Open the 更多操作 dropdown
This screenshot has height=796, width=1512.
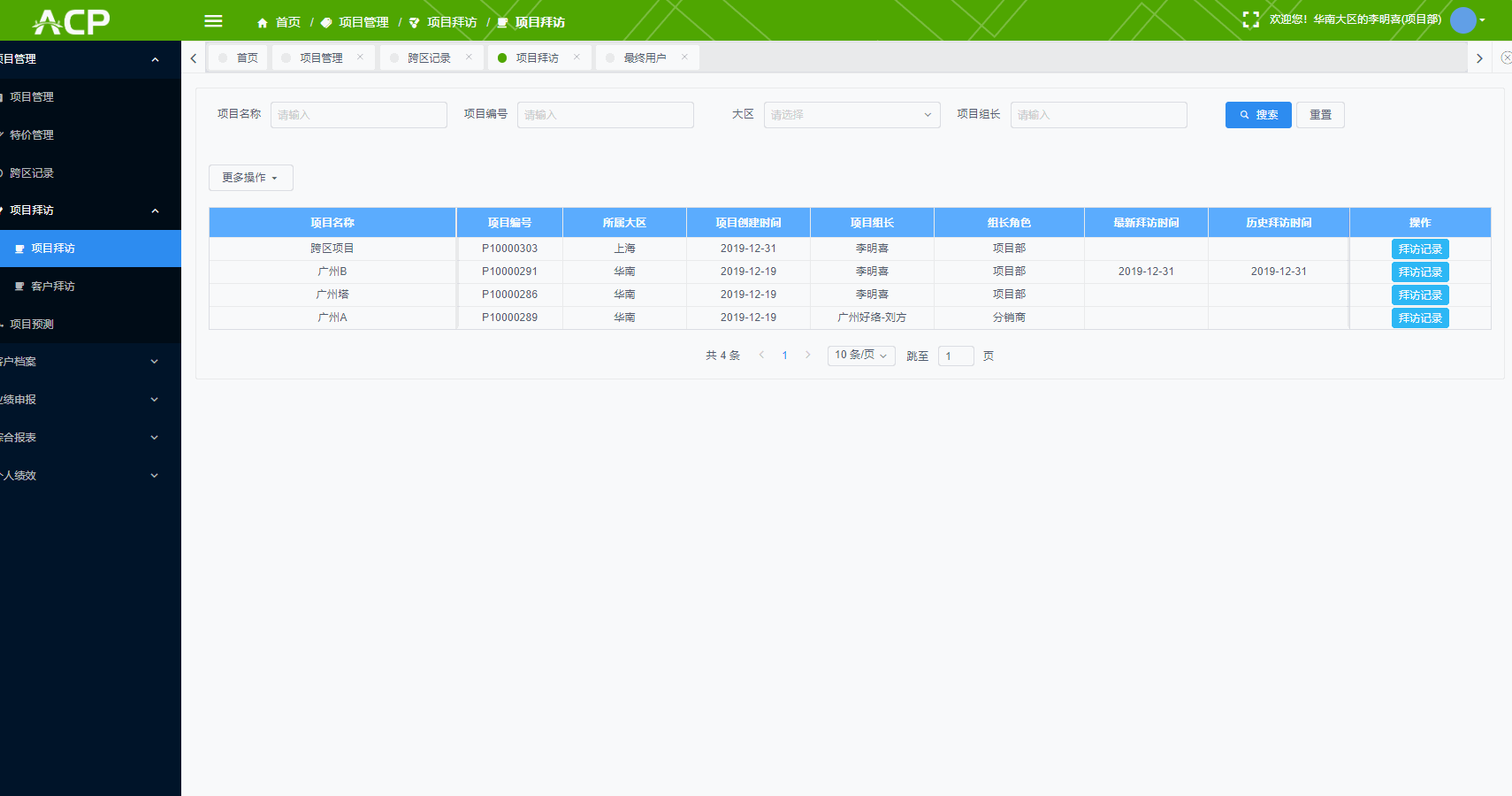click(x=250, y=178)
